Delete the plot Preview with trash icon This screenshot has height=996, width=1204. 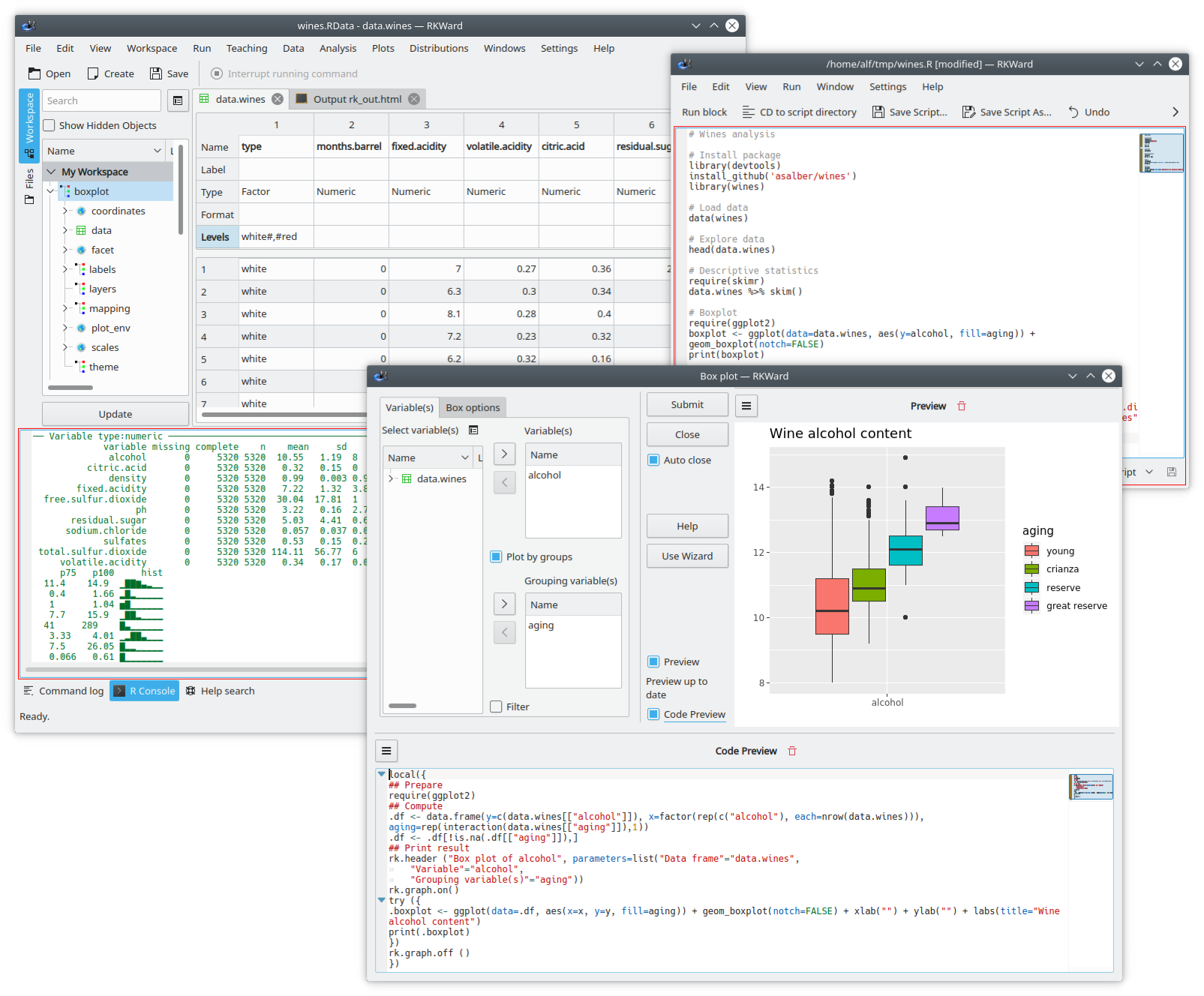(962, 406)
